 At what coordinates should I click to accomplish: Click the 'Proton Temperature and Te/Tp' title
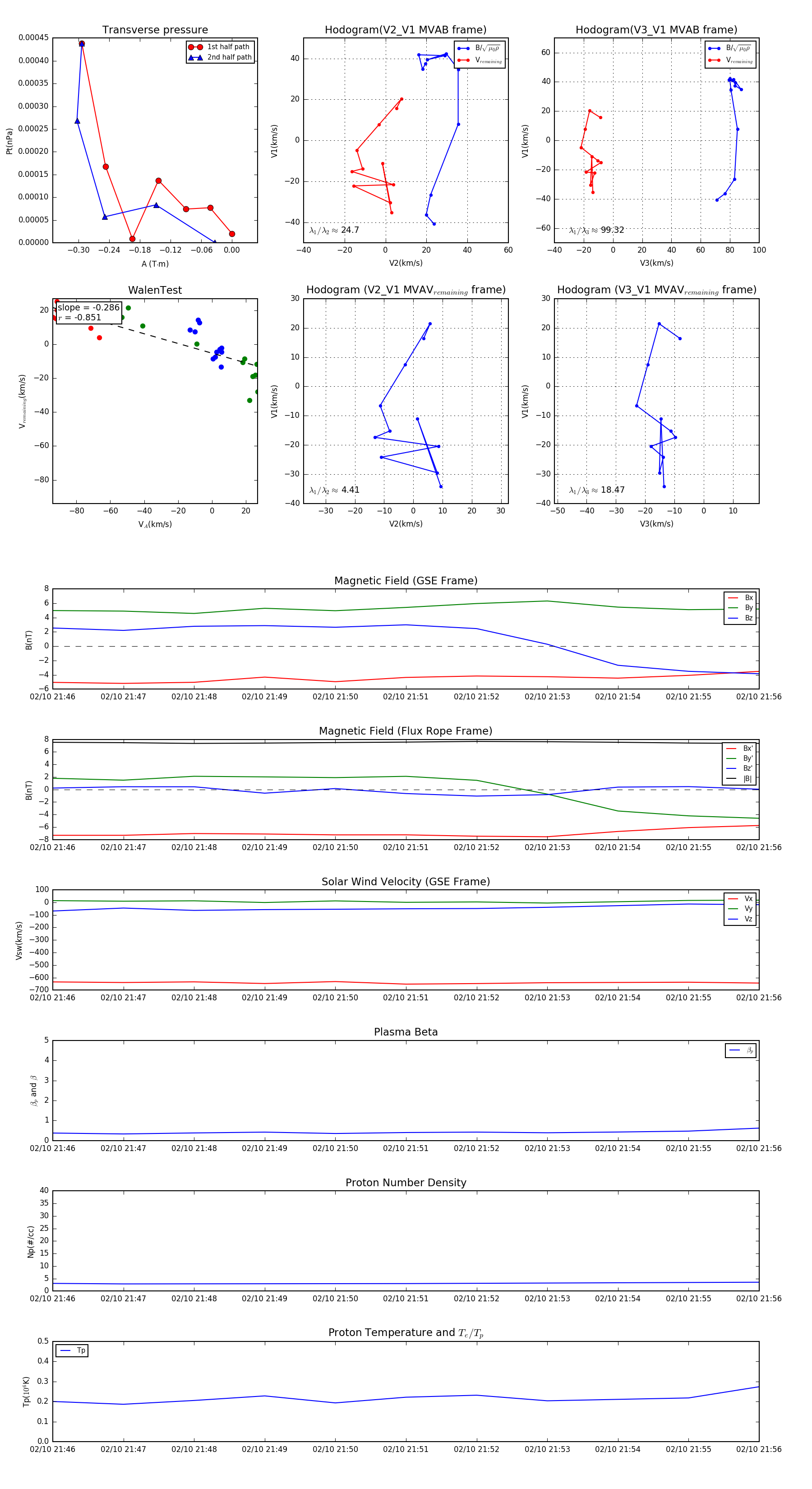[406, 1333]
